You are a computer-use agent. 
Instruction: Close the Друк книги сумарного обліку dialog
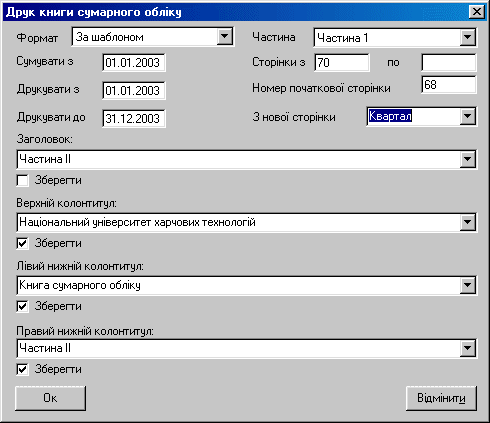(477, 12)
